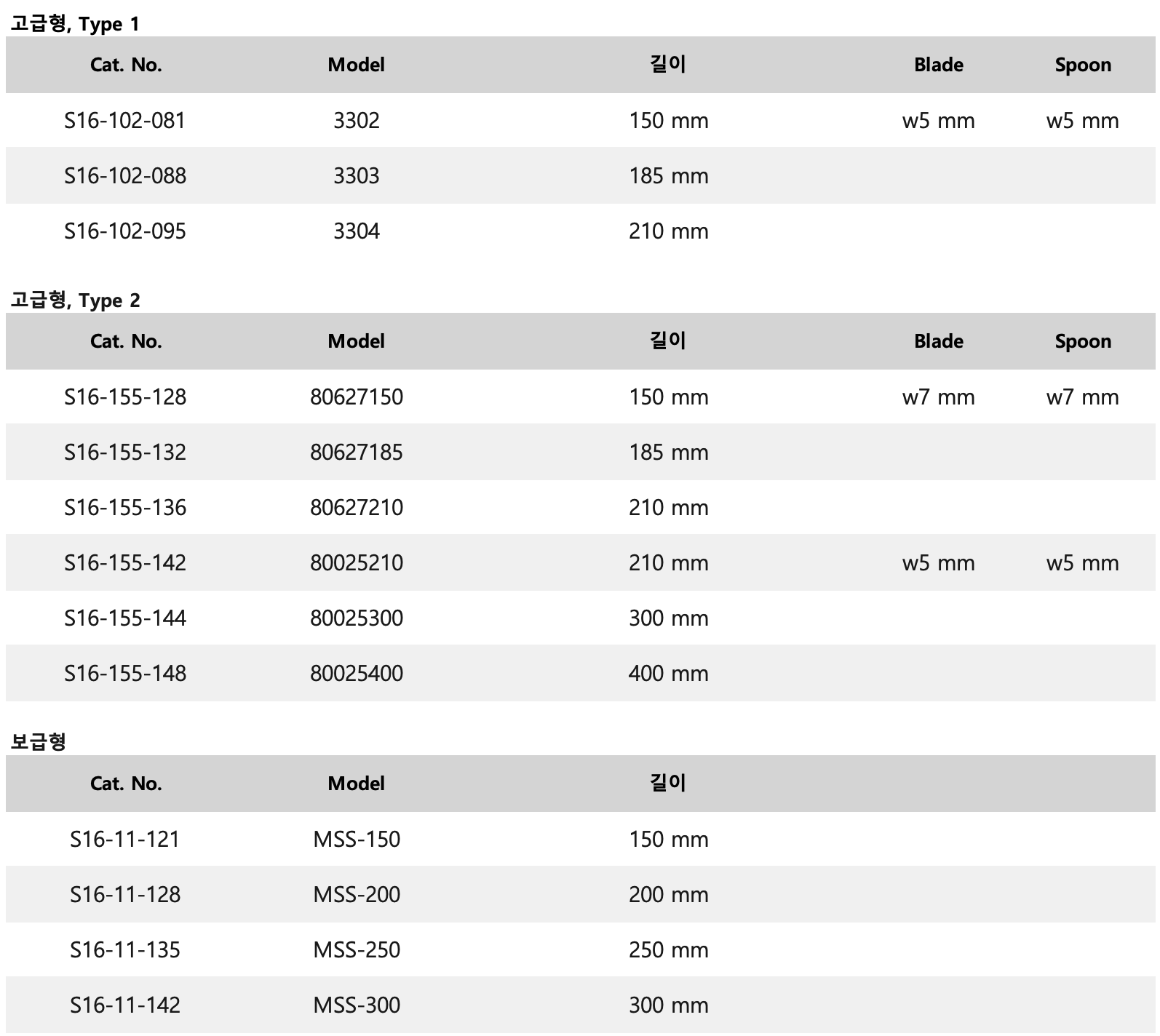The height and width of the screenshot is (1036, 1160).
Task: Select model 3303 cell
Action: click(x=357, y=176)
